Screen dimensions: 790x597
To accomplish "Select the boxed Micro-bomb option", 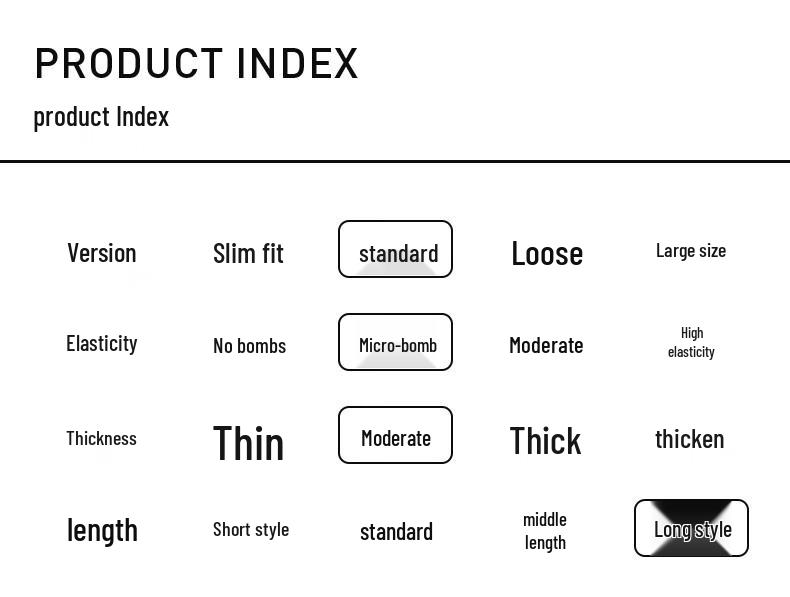I will (395, 342).
